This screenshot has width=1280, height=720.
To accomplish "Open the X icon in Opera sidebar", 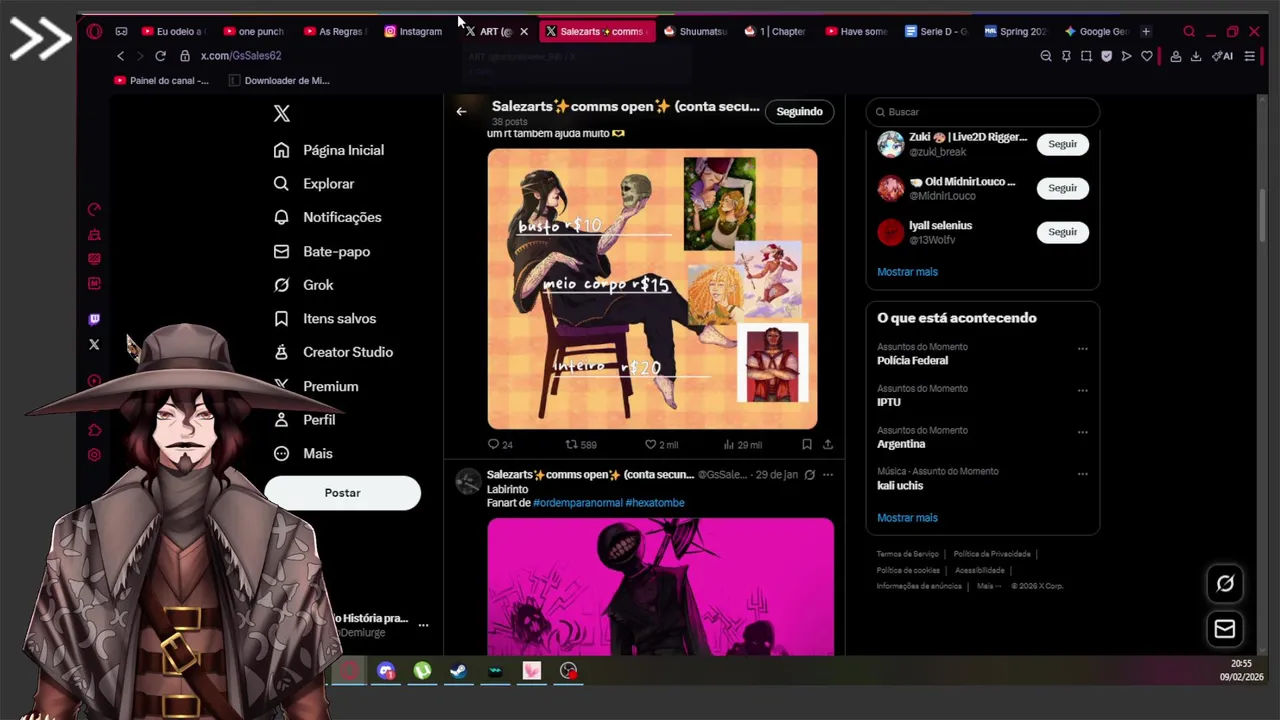I will click(94, 344).
